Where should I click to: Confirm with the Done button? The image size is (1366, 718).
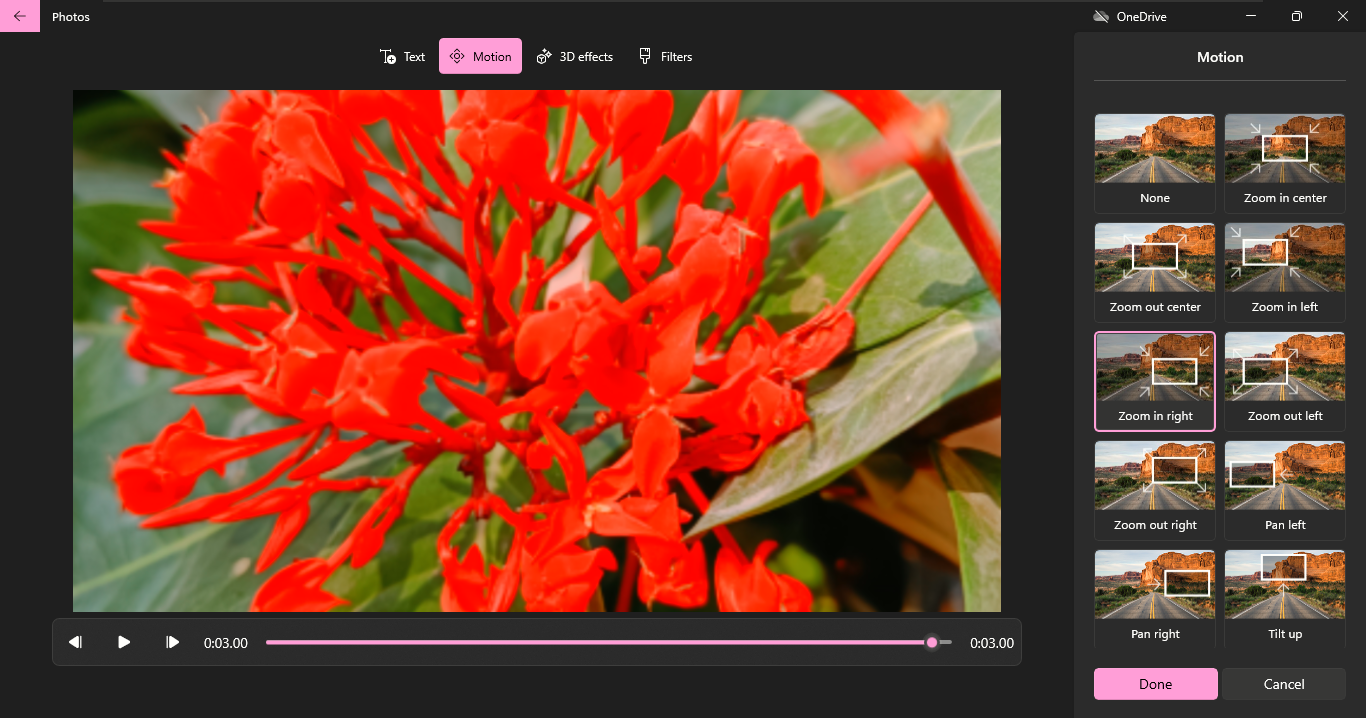tap(1155, 684)
